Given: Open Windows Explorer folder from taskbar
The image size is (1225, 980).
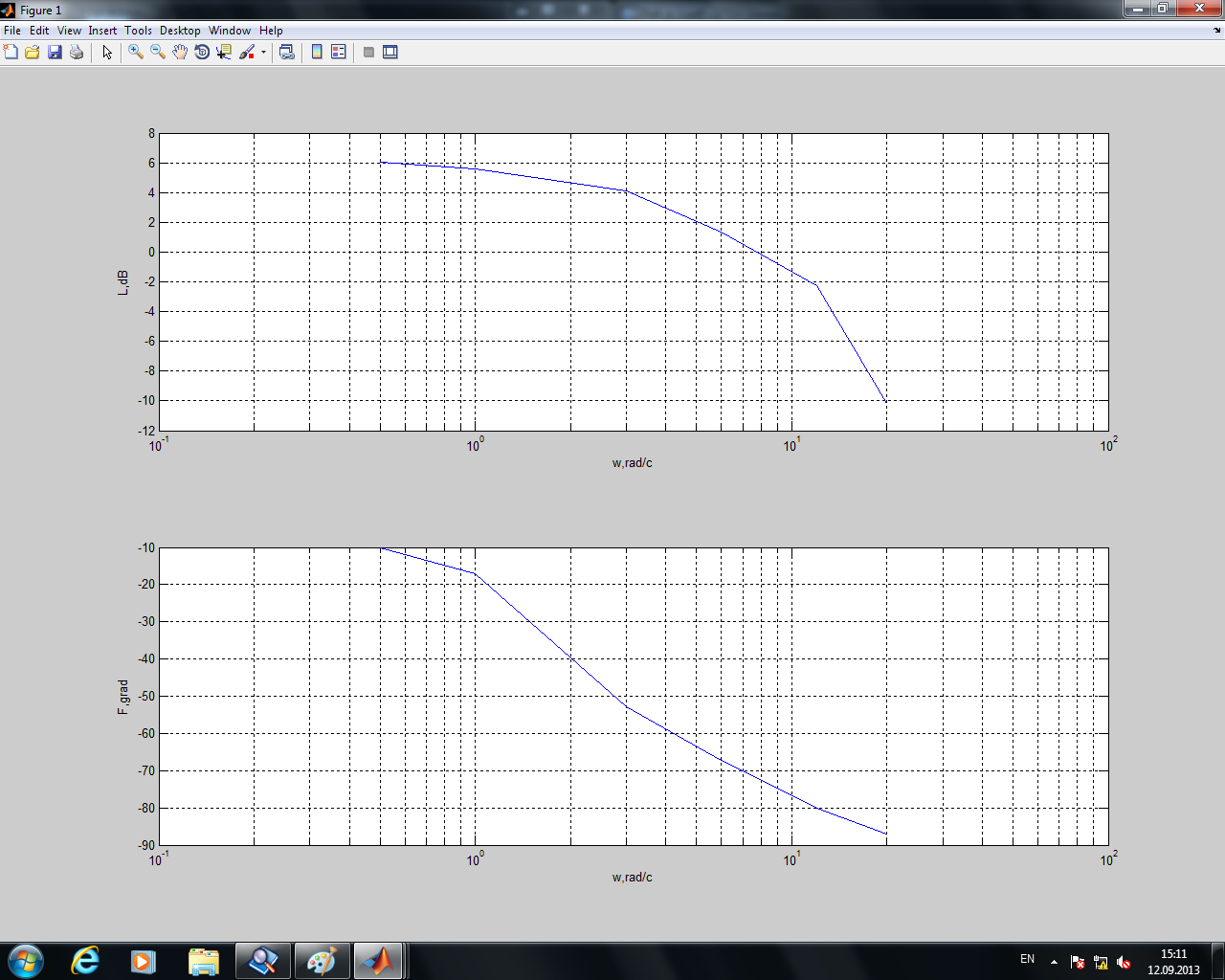Looking at the screenshot, I should 203,961.
